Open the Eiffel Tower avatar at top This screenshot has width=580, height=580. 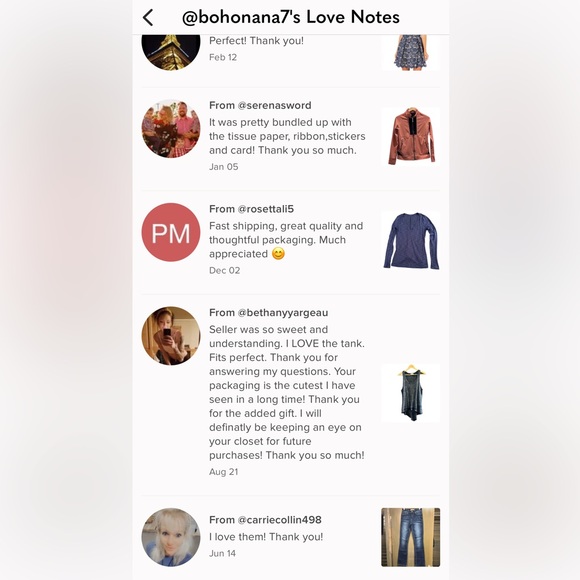(x=171, y=52)
